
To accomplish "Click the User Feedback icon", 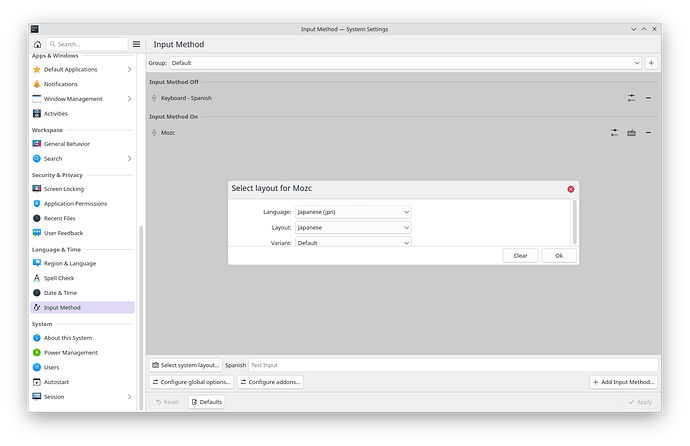I will tap(37, 233).
